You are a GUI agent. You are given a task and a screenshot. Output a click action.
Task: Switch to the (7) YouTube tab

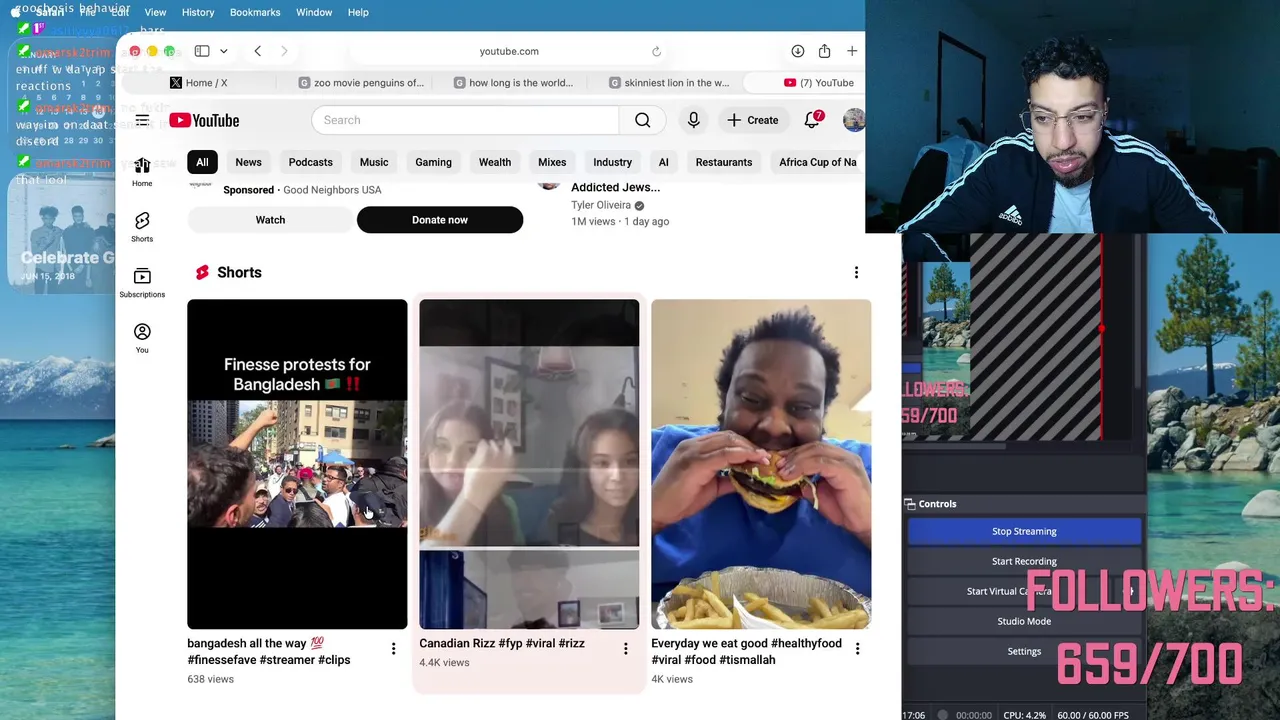(819, 83)
